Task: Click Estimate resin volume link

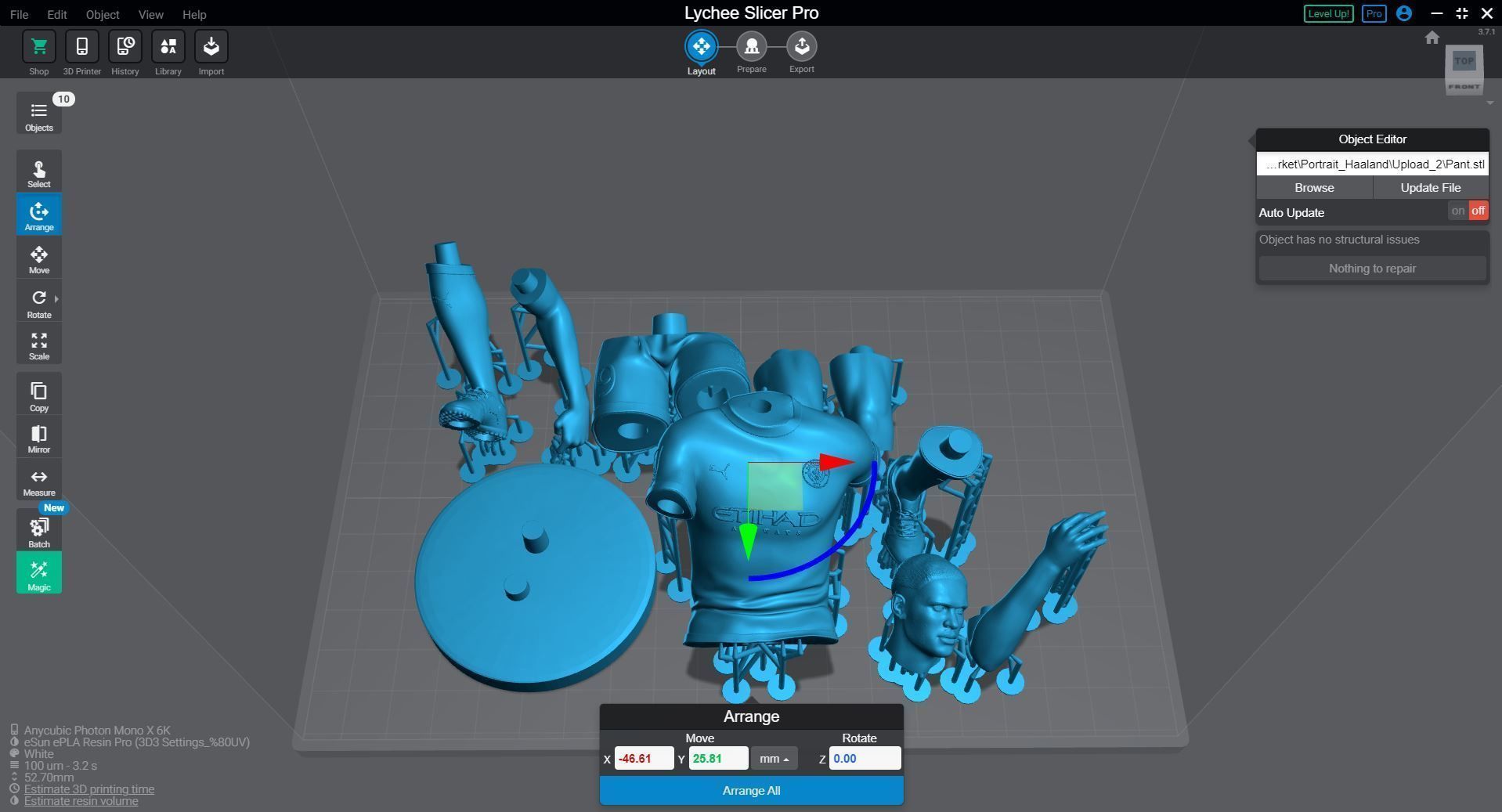Action: (x=81, y=801)
